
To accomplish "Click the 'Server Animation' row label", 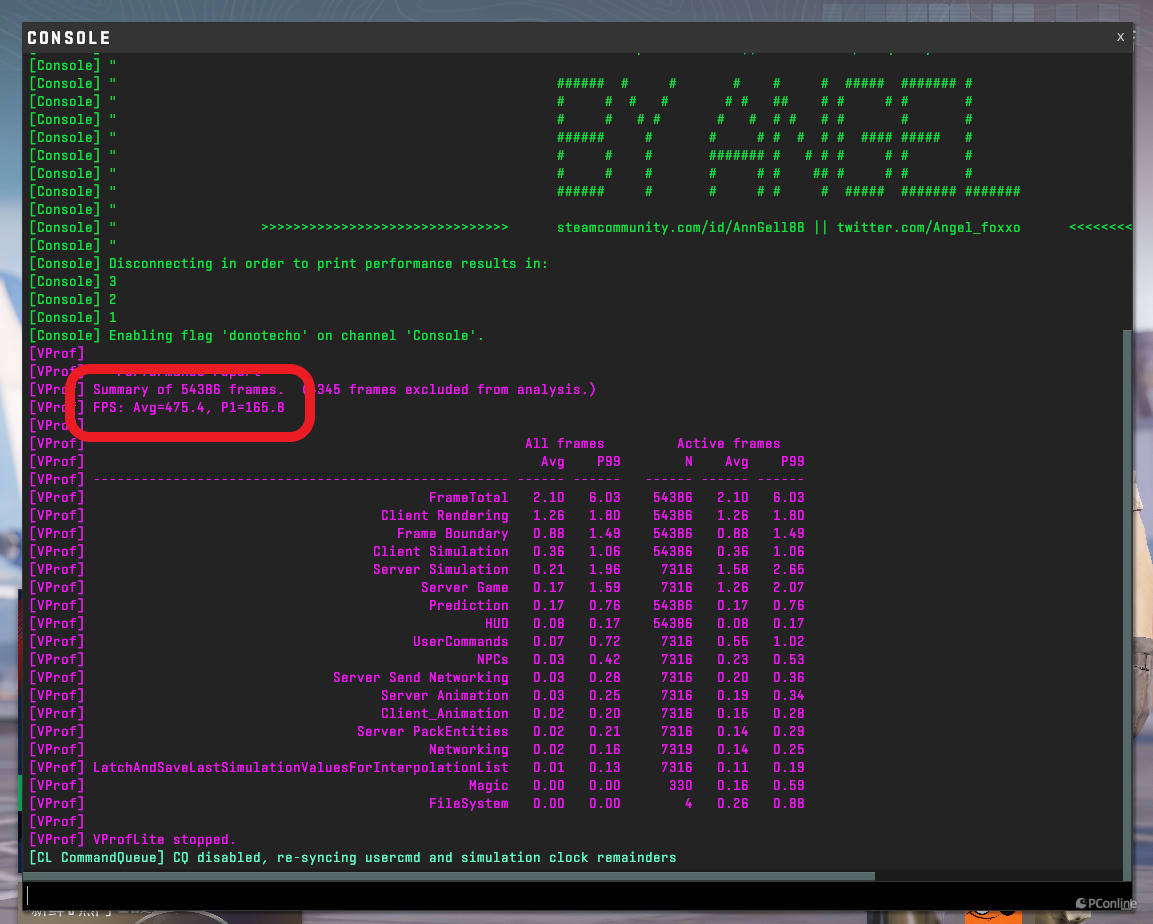I will click(444, 695).
